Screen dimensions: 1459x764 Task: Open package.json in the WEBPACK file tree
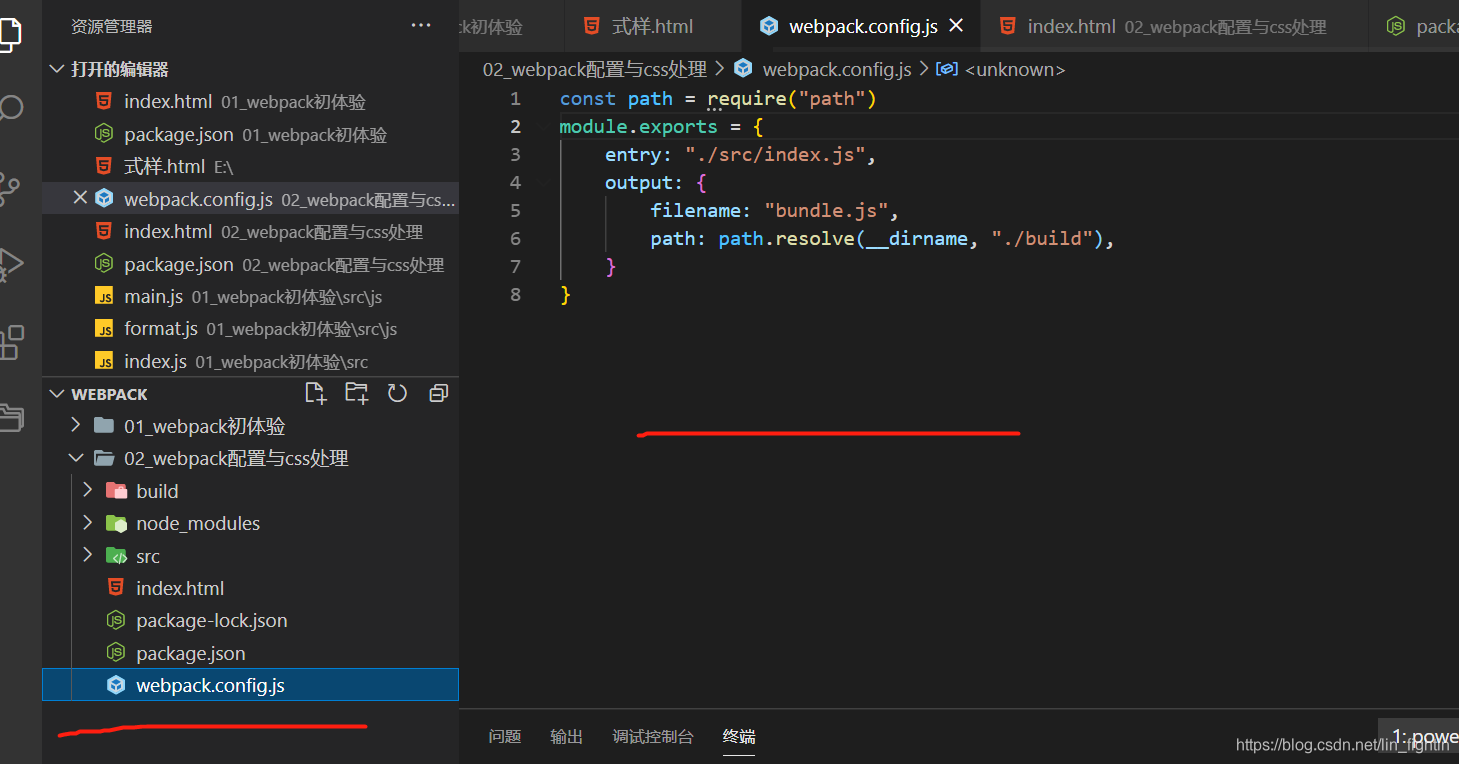[250, 653]
